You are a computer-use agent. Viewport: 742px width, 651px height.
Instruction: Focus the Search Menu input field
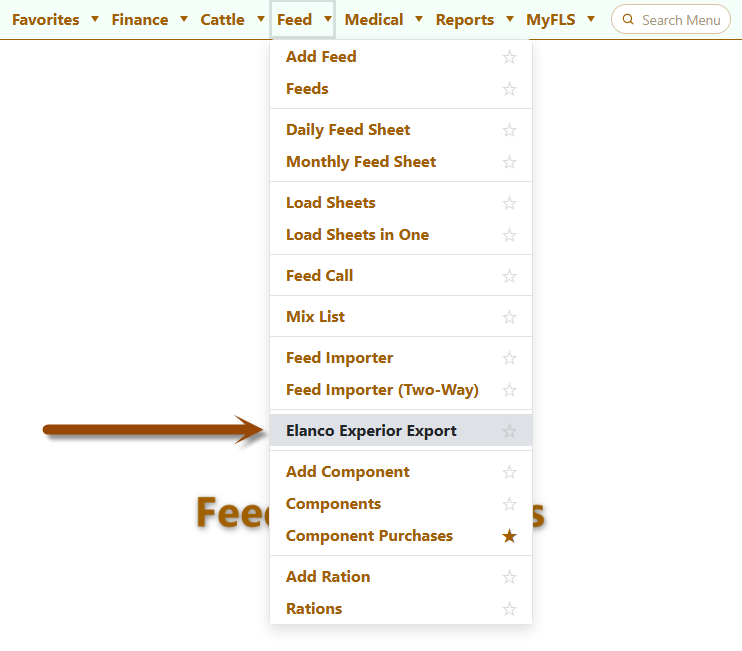(671, 19)
